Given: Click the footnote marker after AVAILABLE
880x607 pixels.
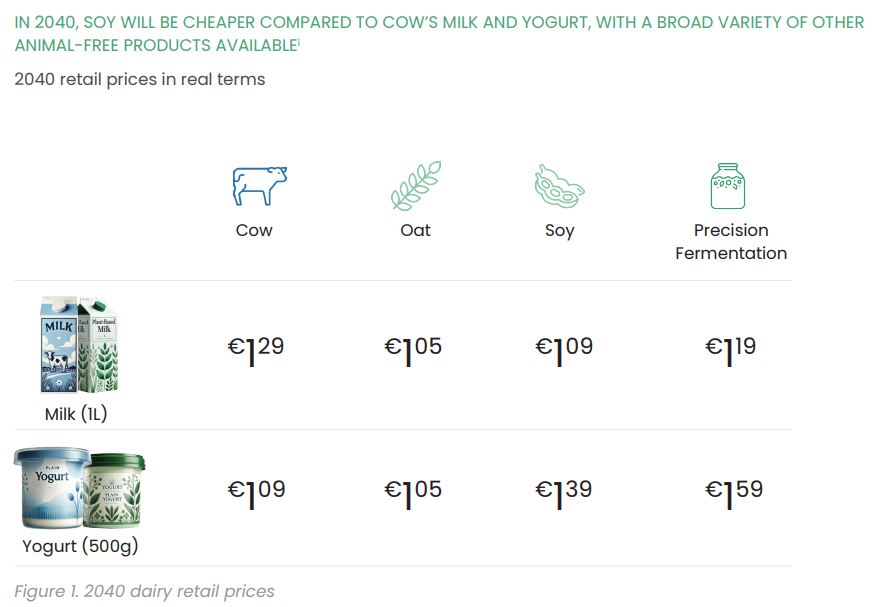Looking at the screenshot, I should point(299,42).
